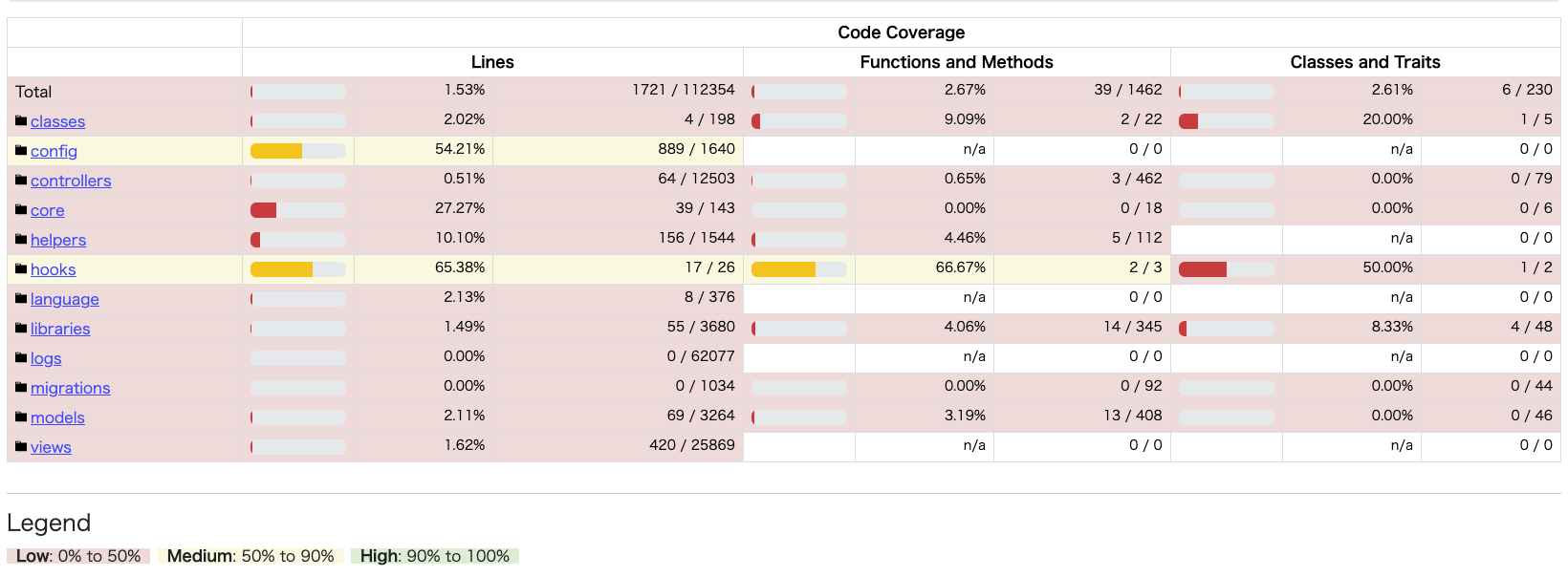The image size is (1568, 577).
Task: Click the Total row label
Action: coord(33,92)
